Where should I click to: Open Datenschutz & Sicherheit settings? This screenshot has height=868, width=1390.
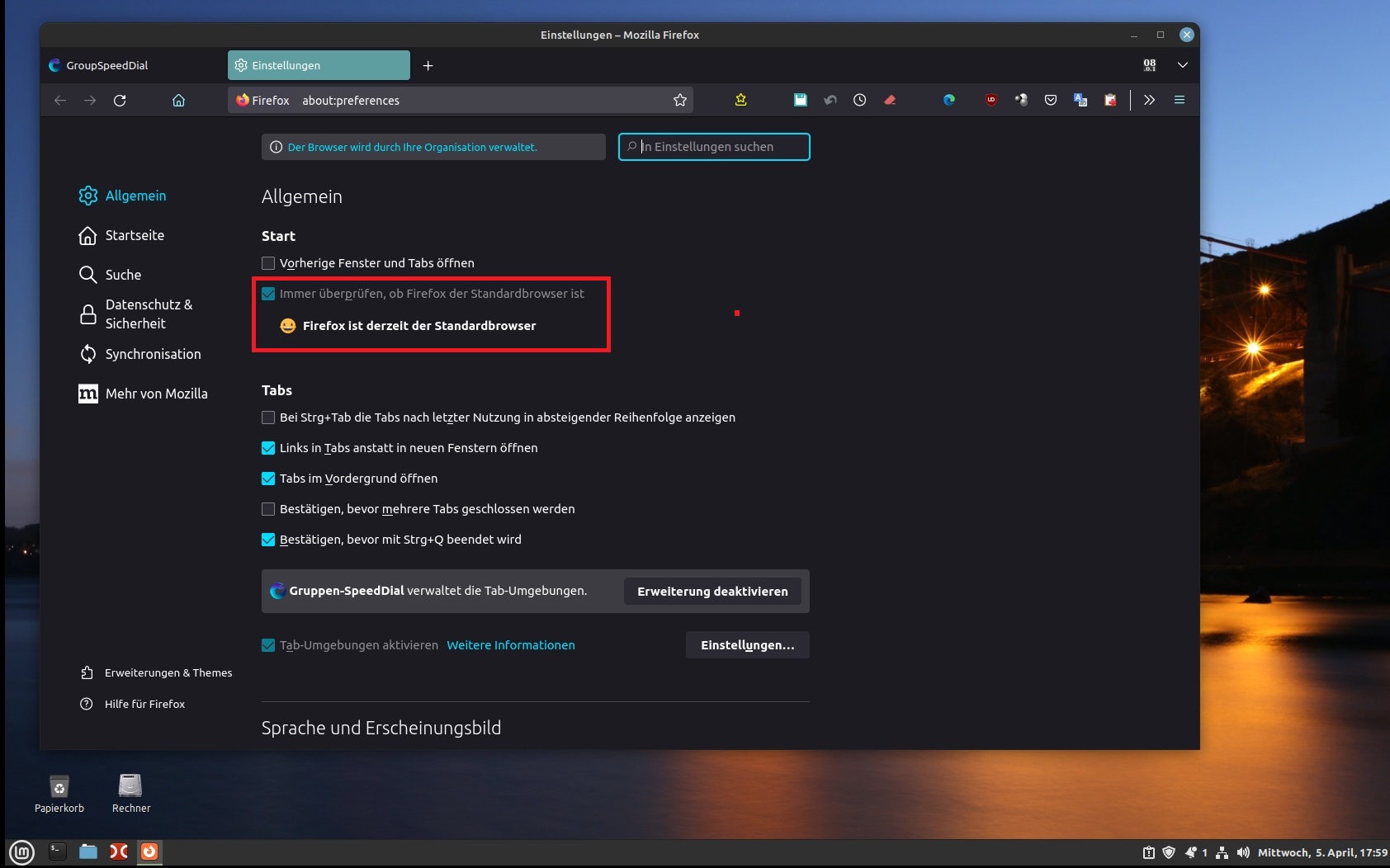coord(136,314)
